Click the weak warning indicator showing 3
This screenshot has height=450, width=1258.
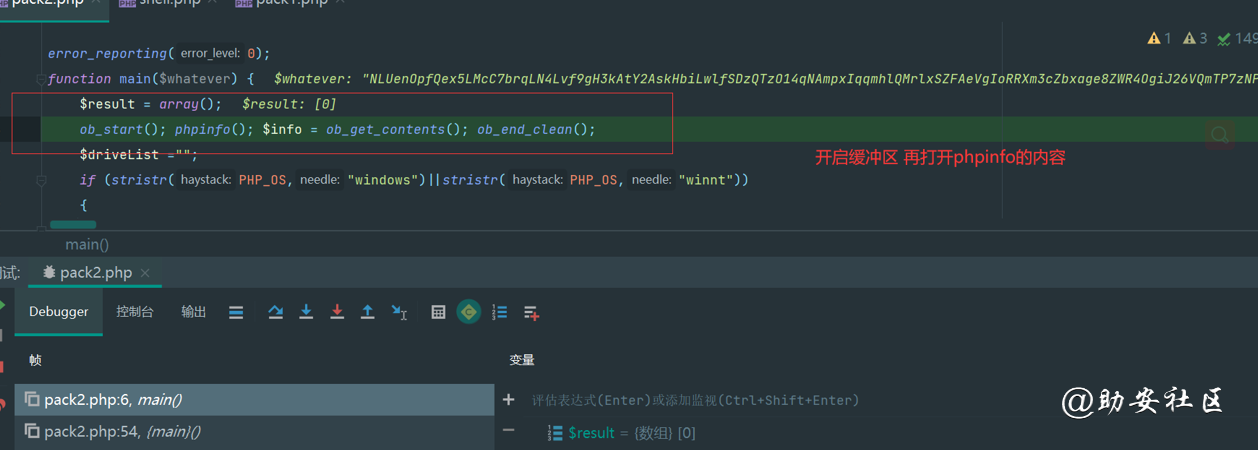click(1195, 38)
